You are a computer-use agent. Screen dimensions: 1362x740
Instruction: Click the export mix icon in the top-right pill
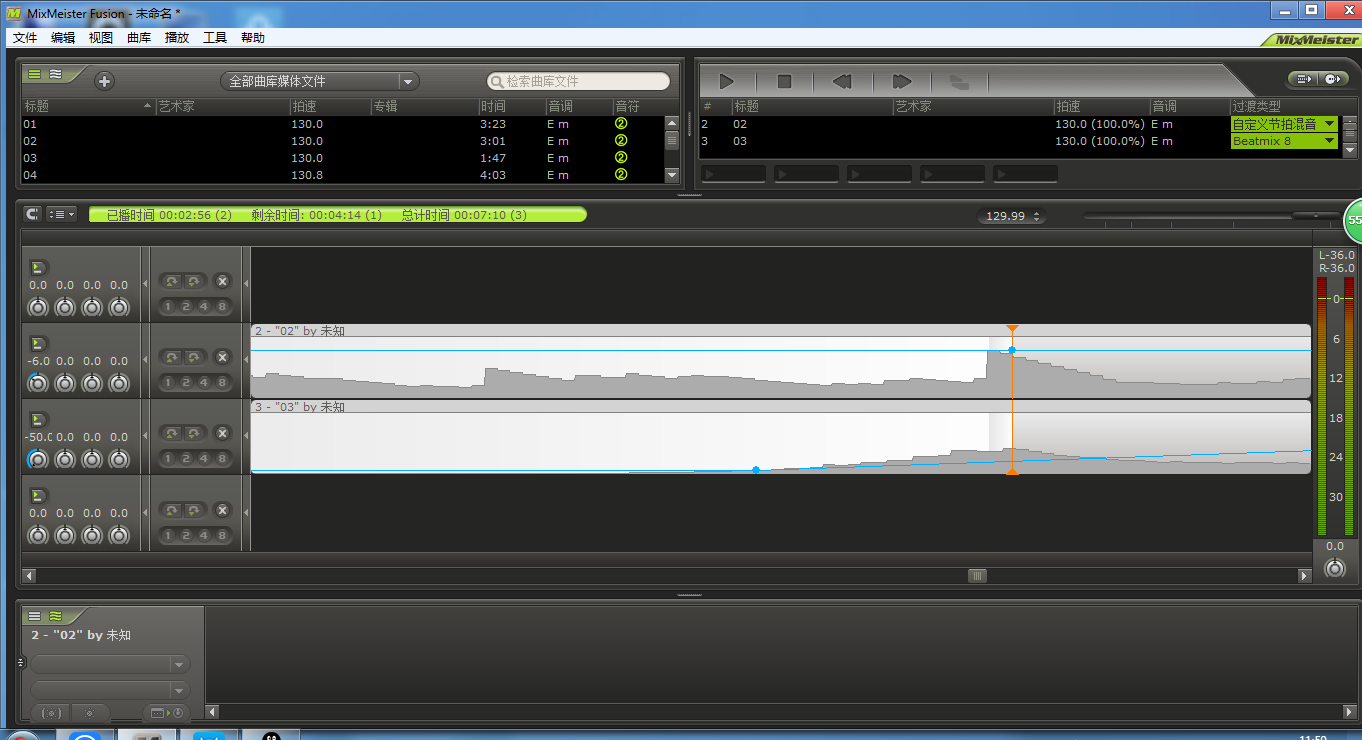click(1303, 79)
